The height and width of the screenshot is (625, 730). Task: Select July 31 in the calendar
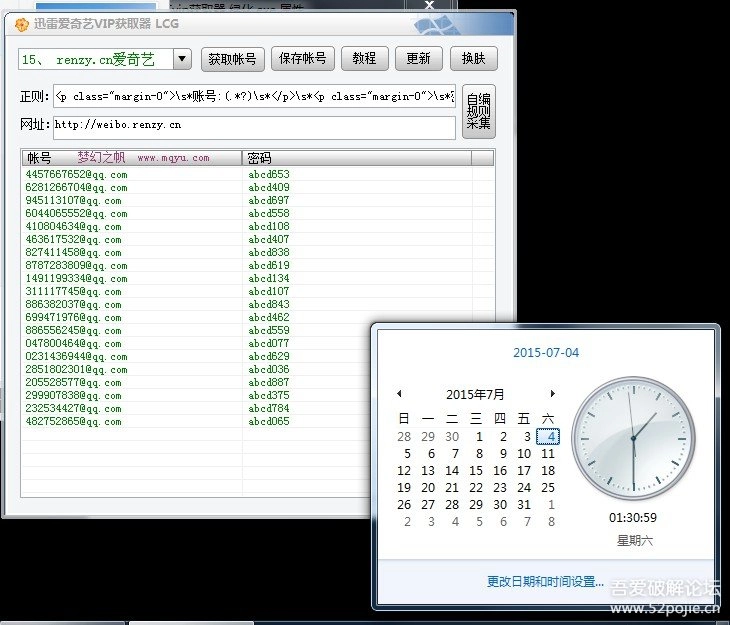524,505
